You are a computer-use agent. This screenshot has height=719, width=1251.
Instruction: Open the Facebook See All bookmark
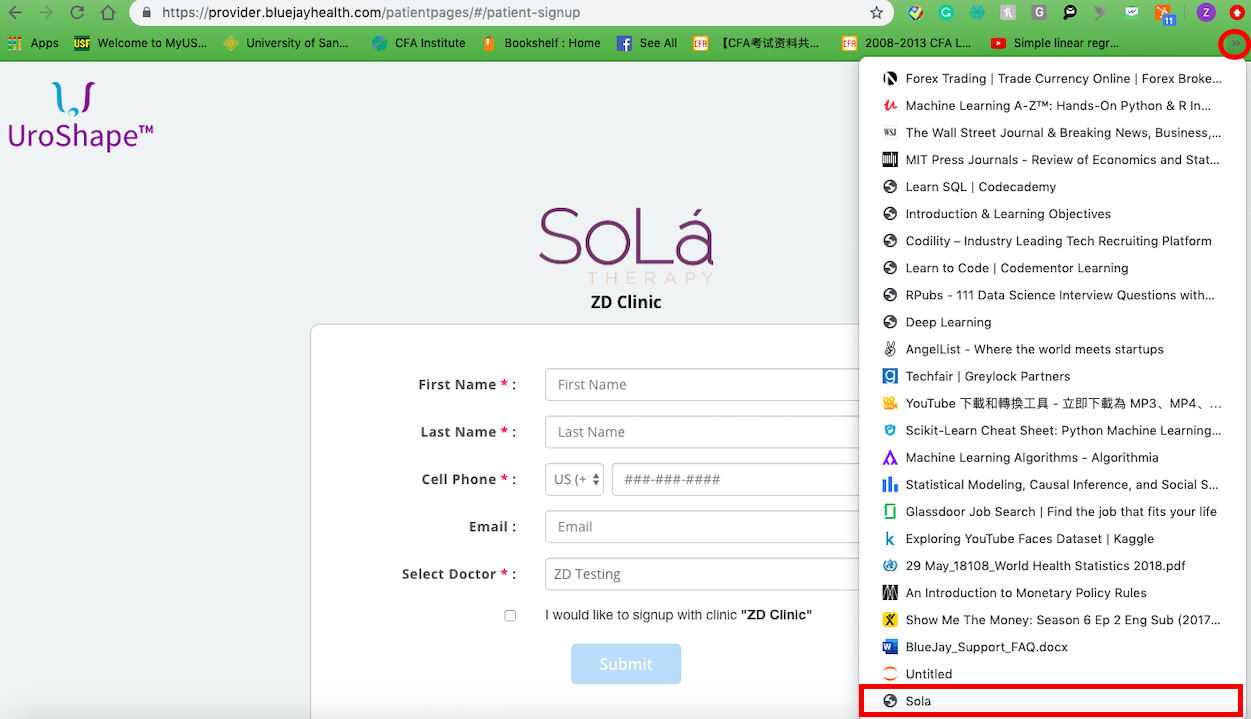(647, 43)
